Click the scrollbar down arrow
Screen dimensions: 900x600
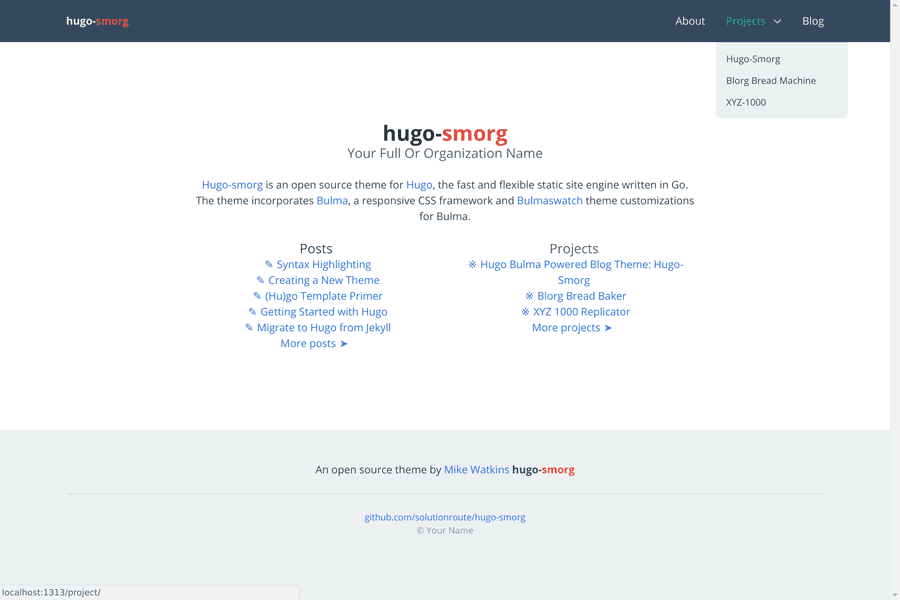coord(895,595)
